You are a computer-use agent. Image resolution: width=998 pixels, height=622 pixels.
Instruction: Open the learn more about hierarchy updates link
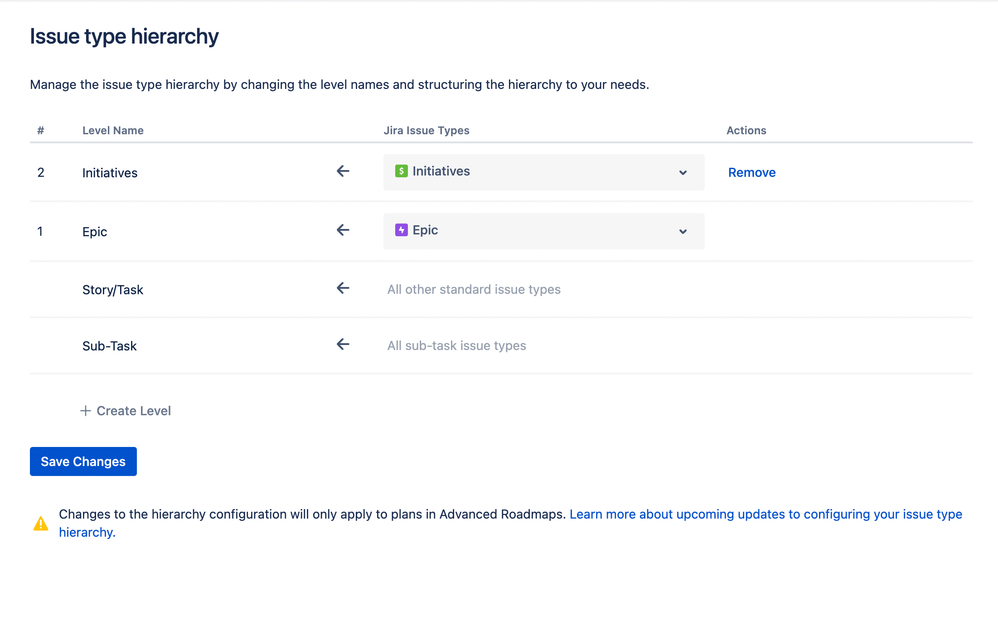coord(765,514)
